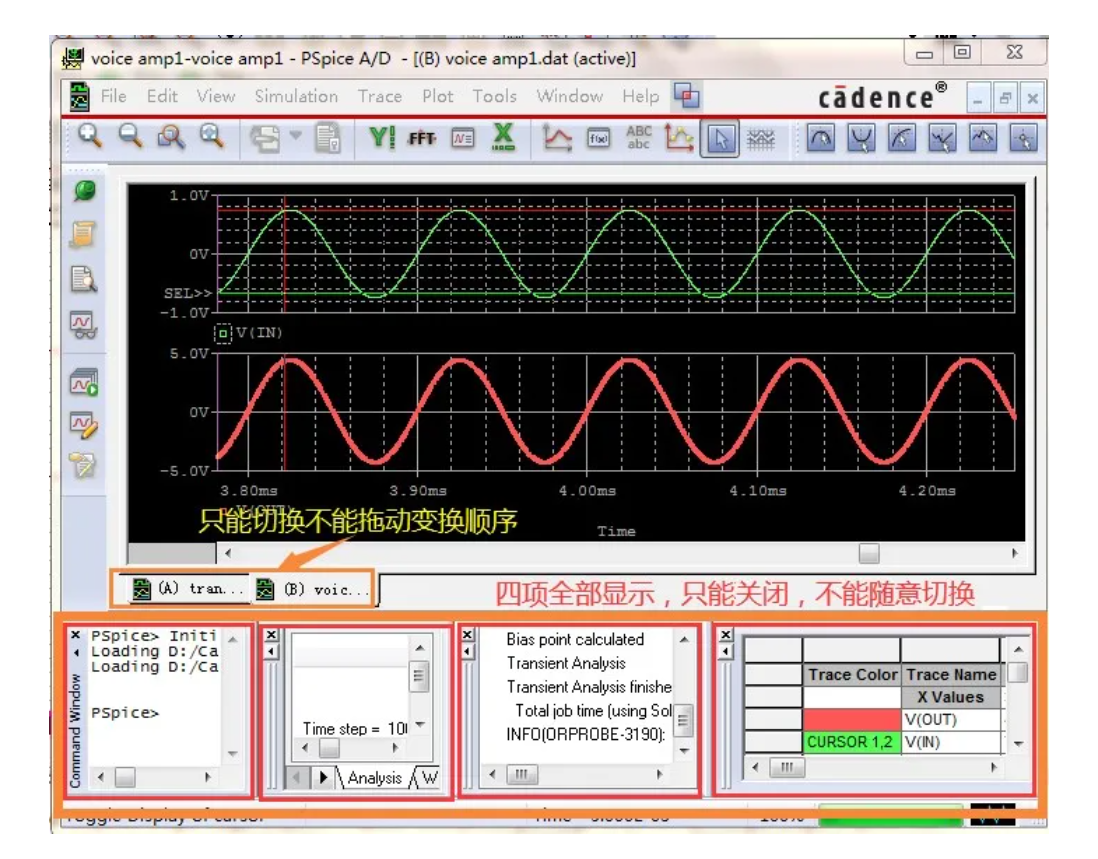This screenshot has height=859, width=1098.
Task: Click the V(OUT) trace name cell
Action: point(951,720)
